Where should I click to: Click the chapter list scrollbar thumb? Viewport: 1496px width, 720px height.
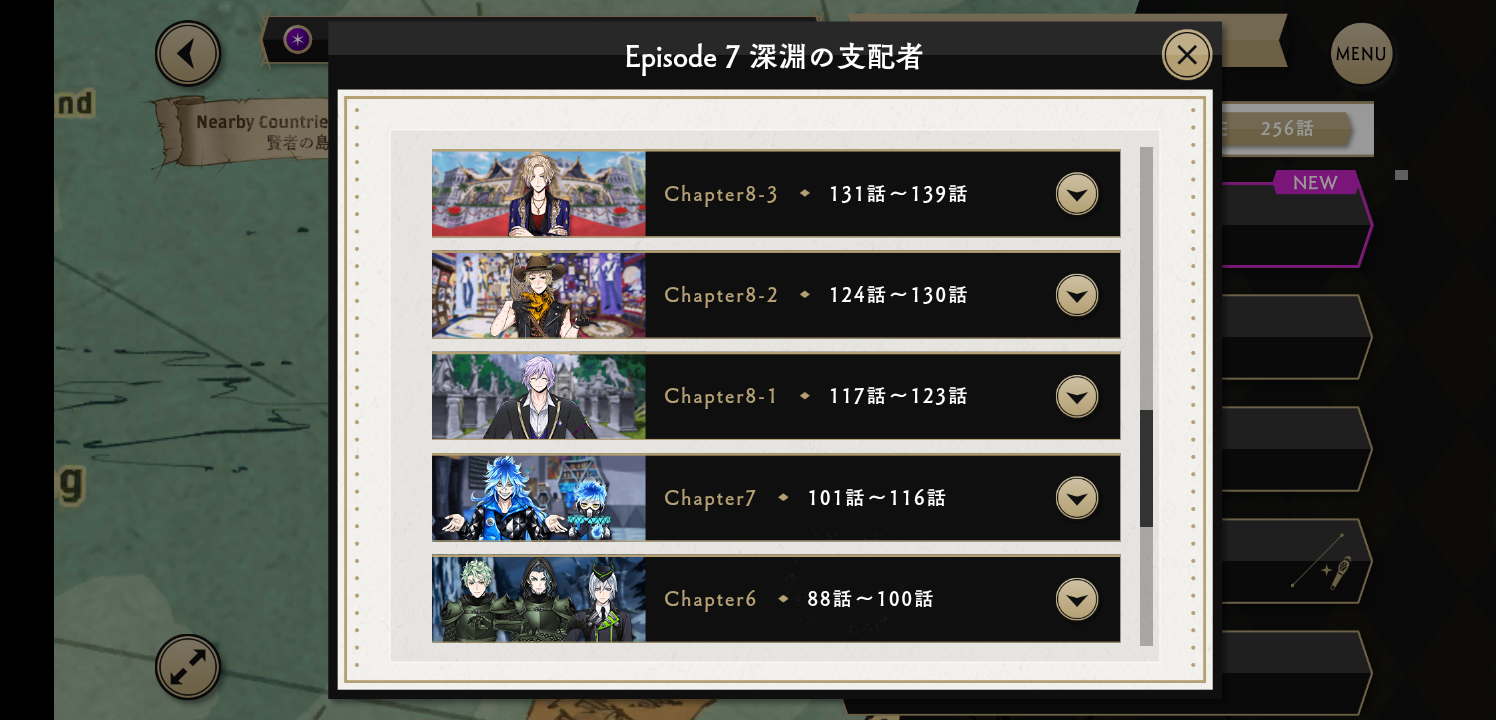pyautogui.click(x=1146, y=468)
